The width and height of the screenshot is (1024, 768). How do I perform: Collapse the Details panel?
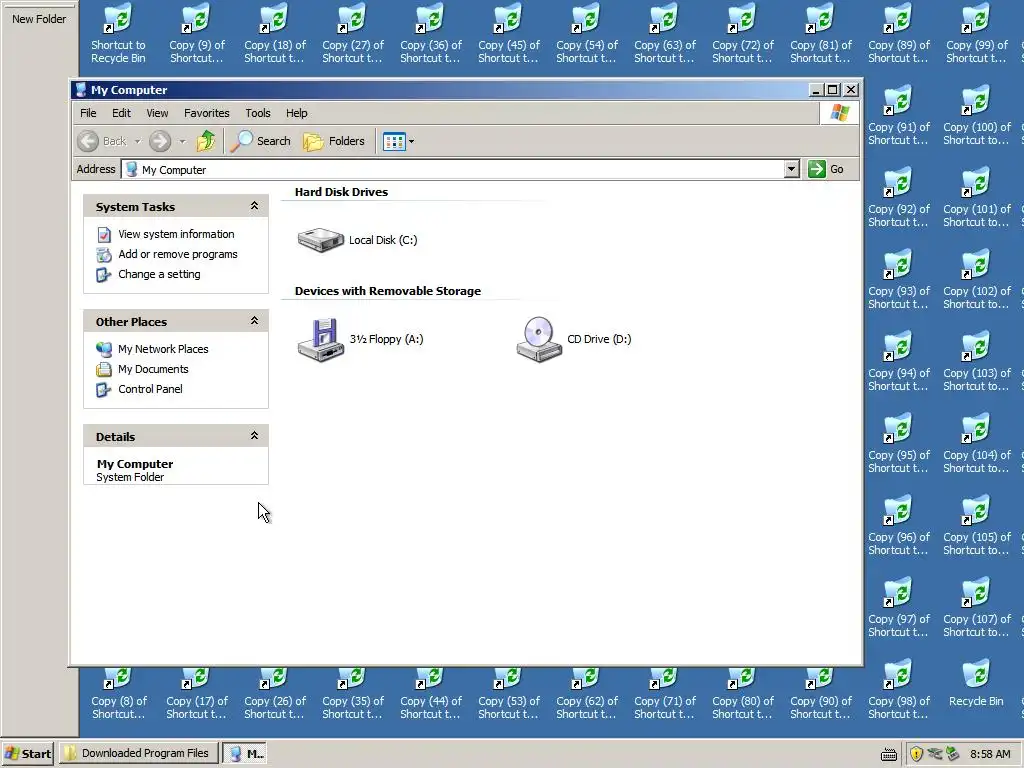click(x=254, y=436)
